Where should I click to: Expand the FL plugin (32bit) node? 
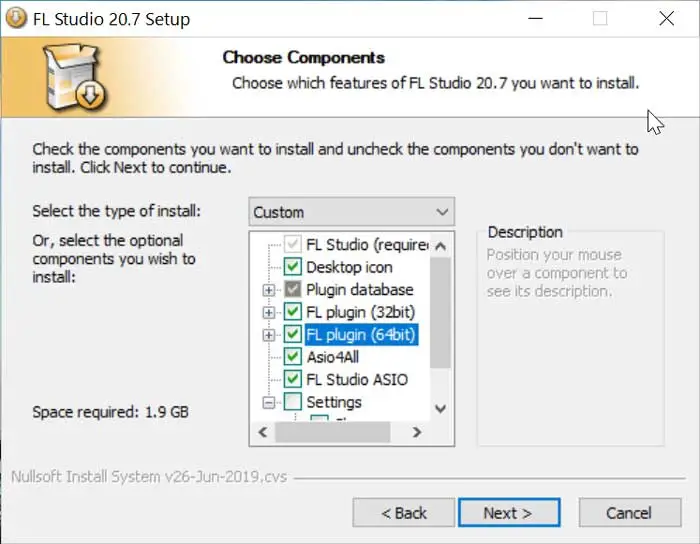268,312
